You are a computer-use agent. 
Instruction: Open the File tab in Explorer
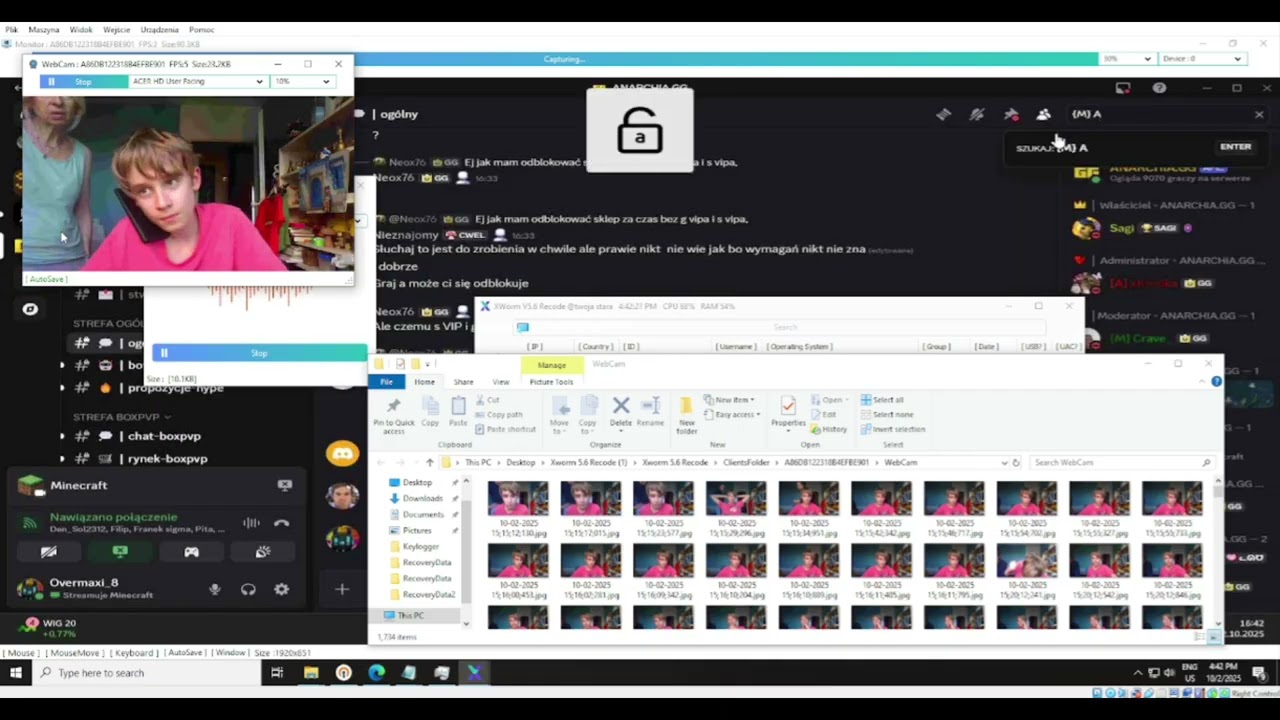(x=386, y=382)
